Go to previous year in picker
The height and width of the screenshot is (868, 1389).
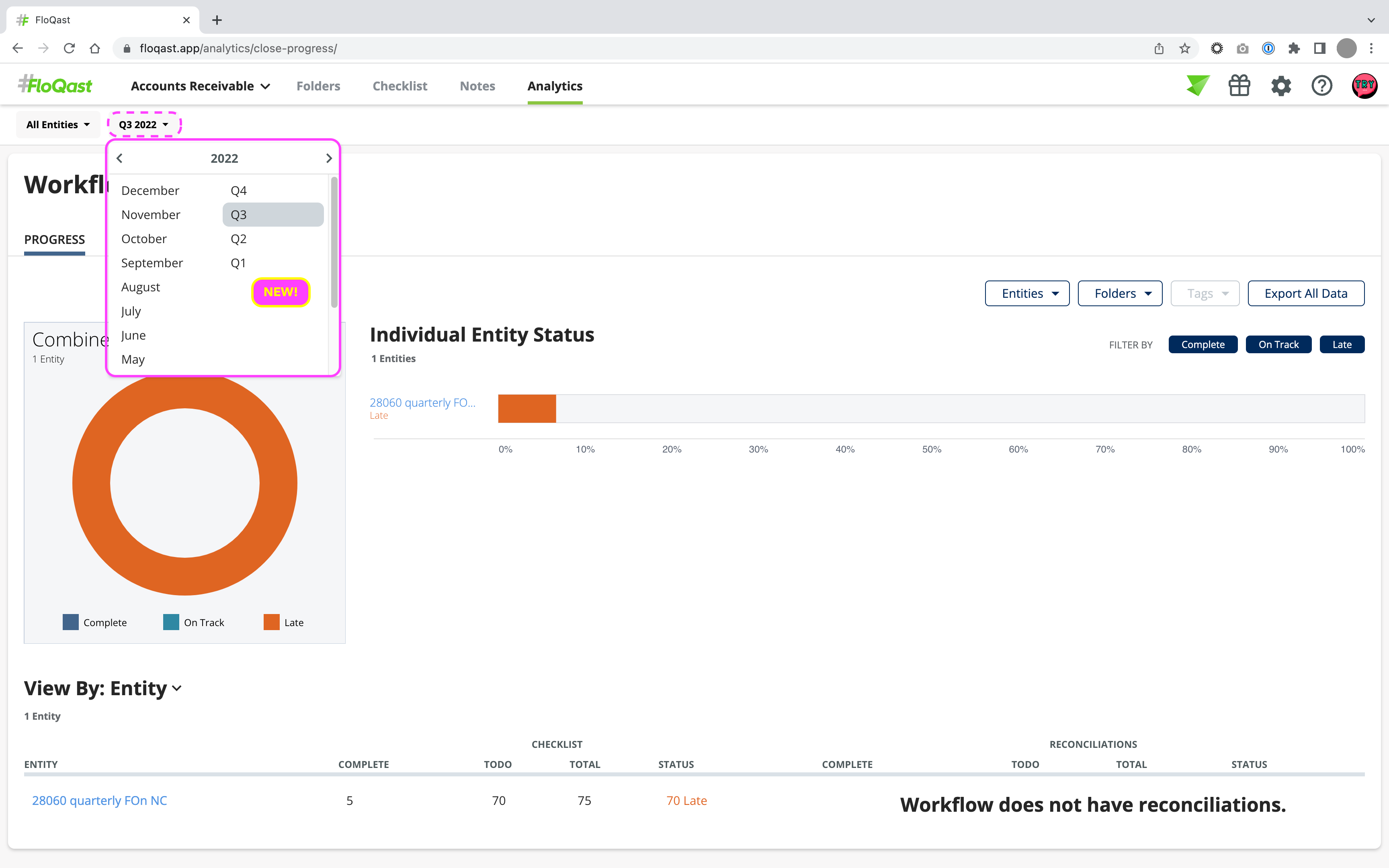[x=119, y=158]
